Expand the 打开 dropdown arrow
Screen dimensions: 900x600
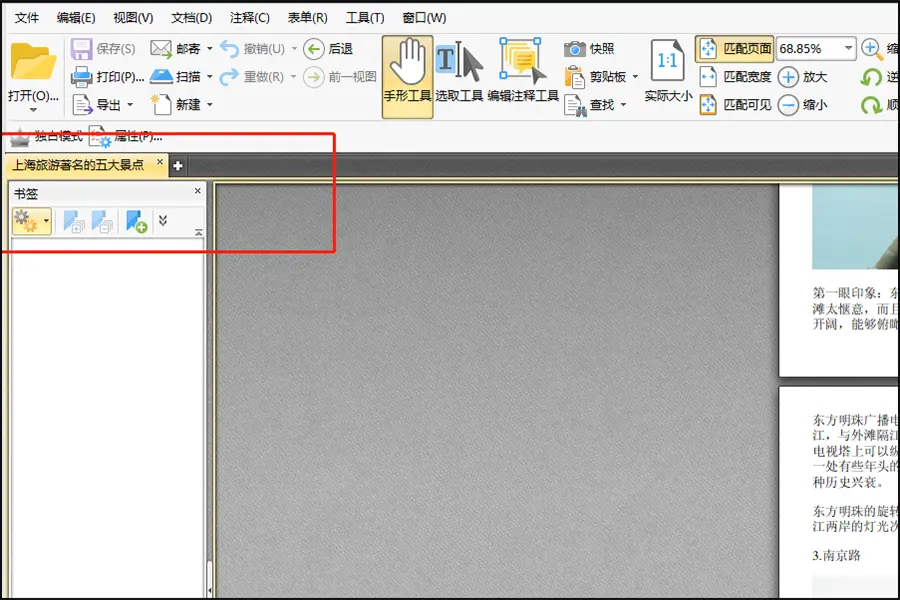coord(33,109)
